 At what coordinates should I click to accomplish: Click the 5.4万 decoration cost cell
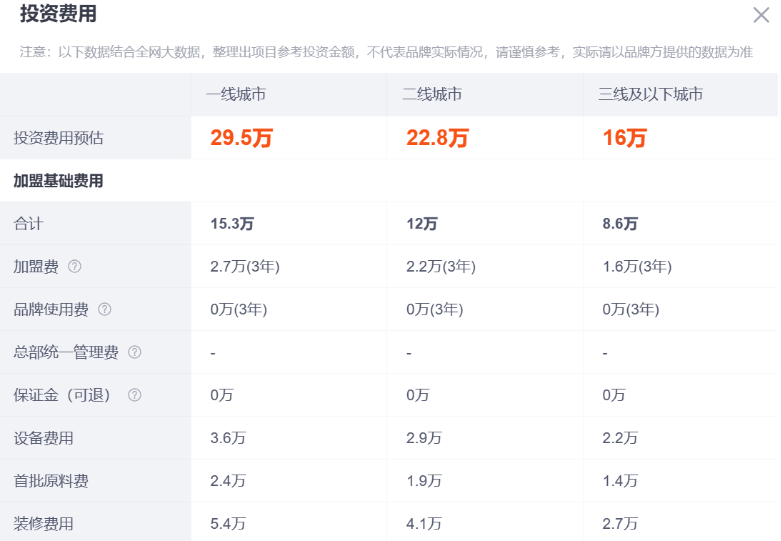point(228,524)
